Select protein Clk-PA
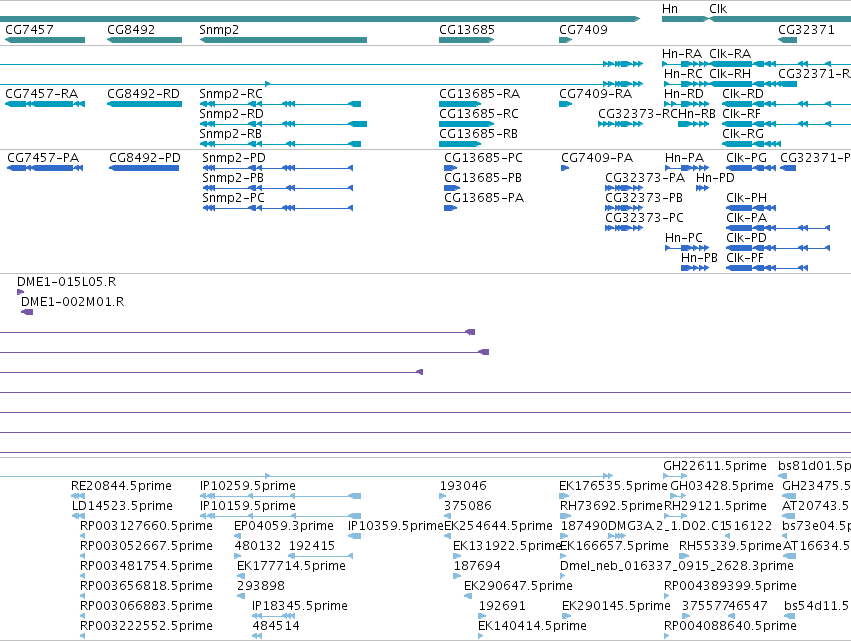 tap(747, 218)
